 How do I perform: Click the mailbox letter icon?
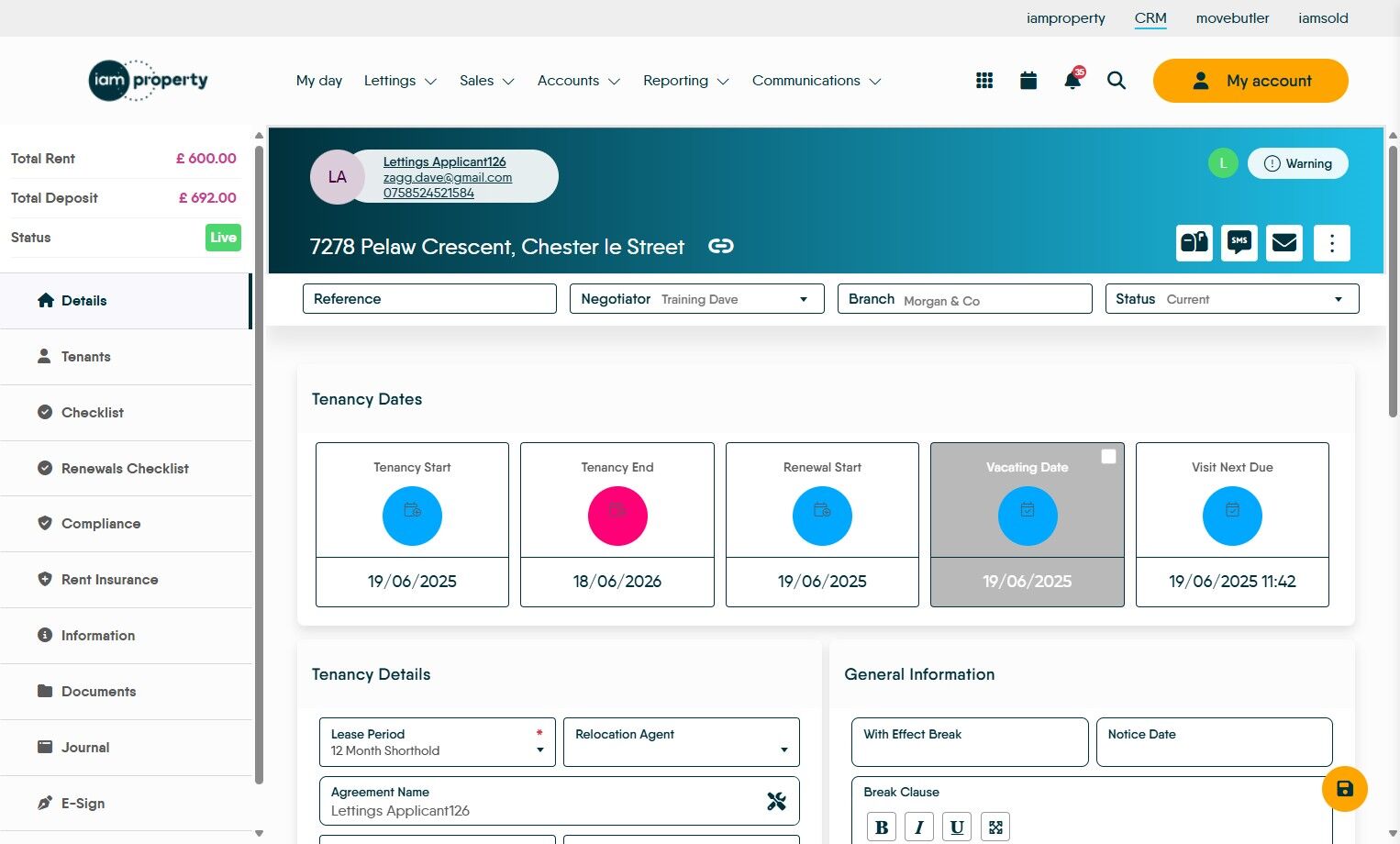tap(1194, 242)
